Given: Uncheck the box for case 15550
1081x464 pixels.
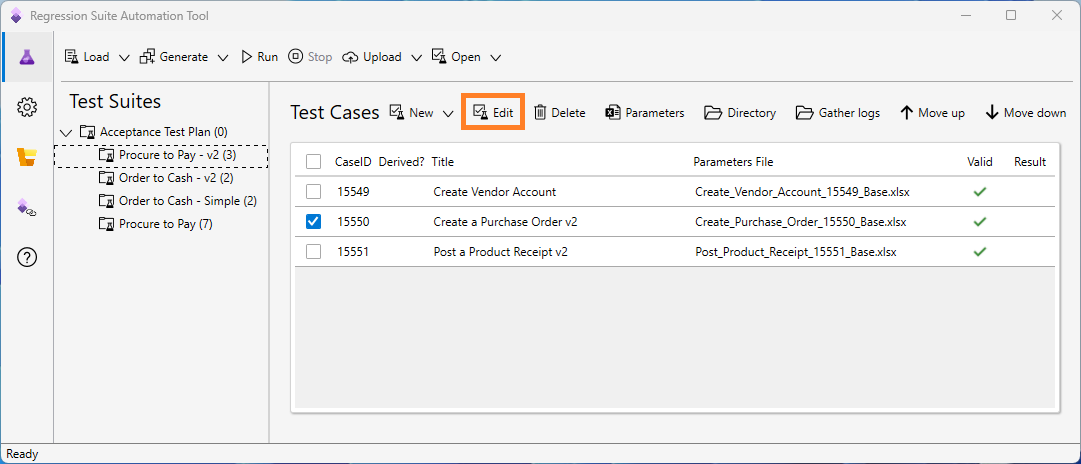Looking at the screenshot, I should 314,222.
